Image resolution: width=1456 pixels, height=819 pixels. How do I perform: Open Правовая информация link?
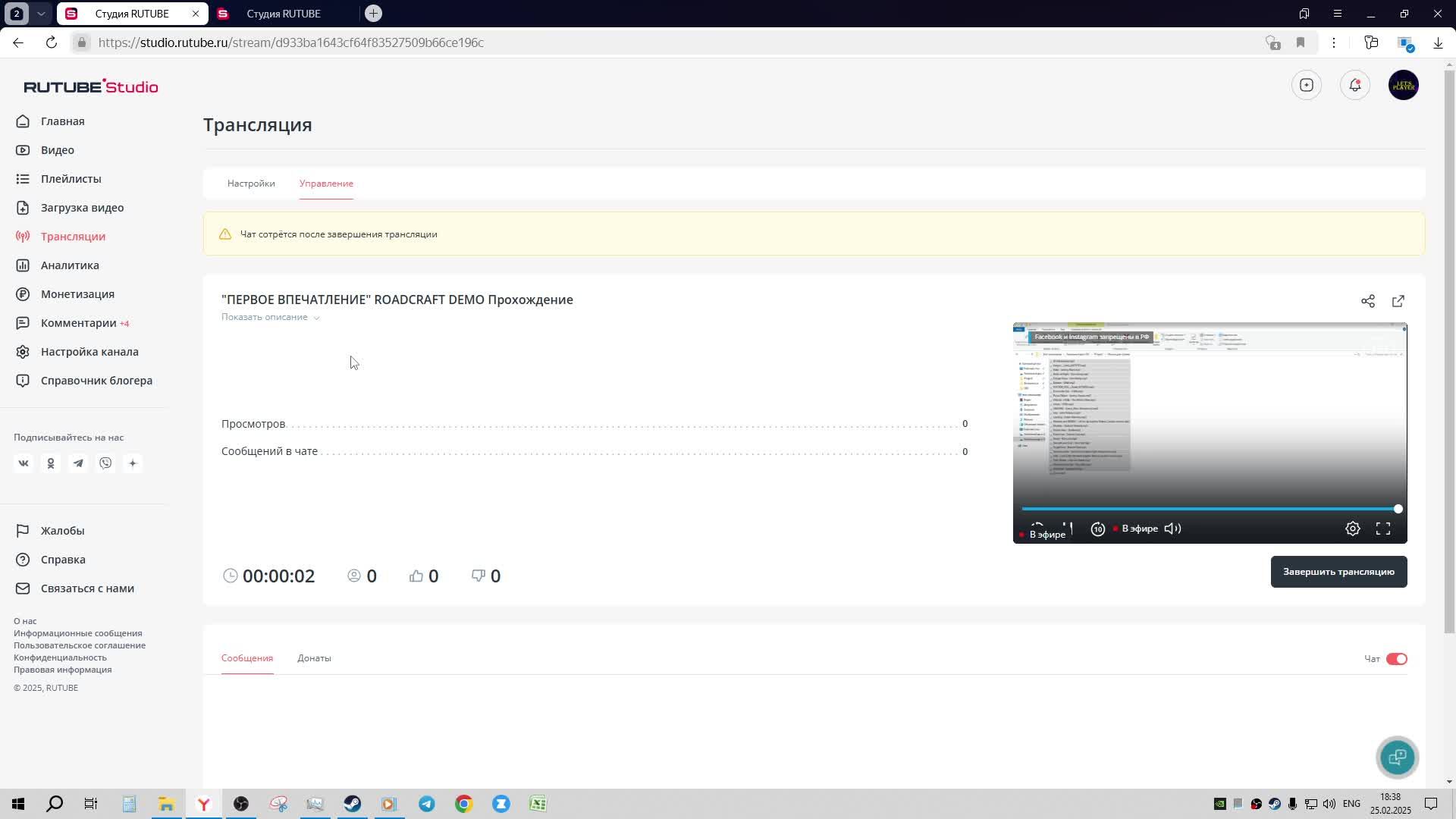tap(63, 670)
